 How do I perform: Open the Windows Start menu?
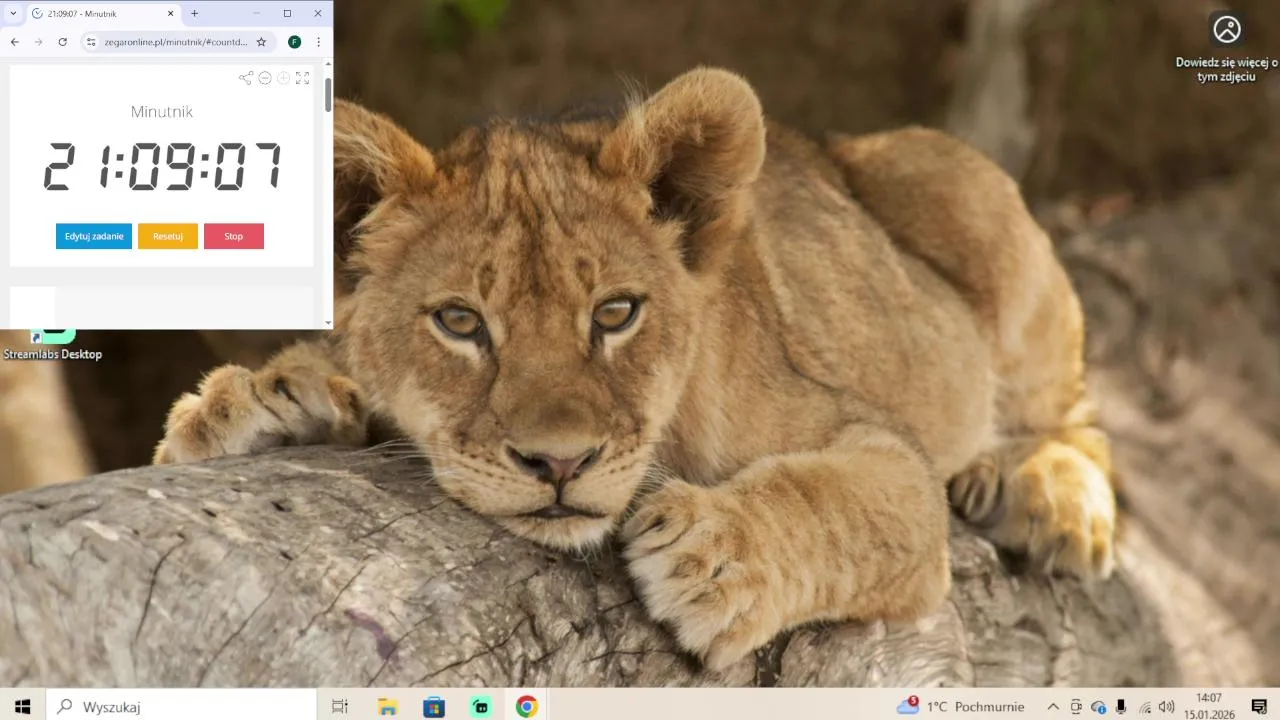click(22, 706)
